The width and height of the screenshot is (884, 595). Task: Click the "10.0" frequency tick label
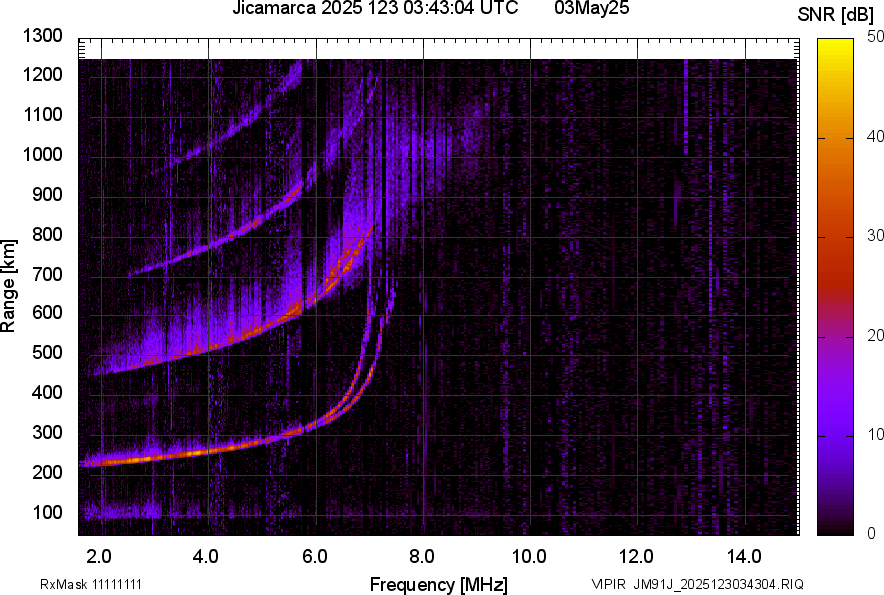pyautogui.click(x=529, y=556)
